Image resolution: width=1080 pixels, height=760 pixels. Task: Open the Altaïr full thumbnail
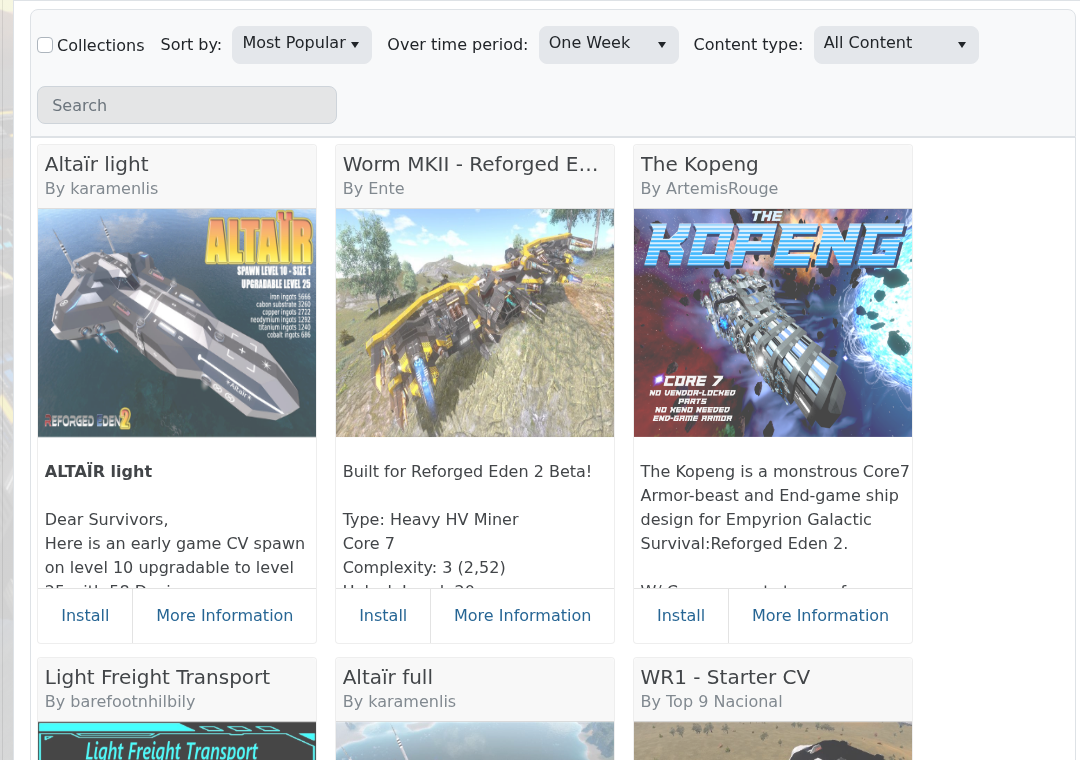tap(475, 741)
